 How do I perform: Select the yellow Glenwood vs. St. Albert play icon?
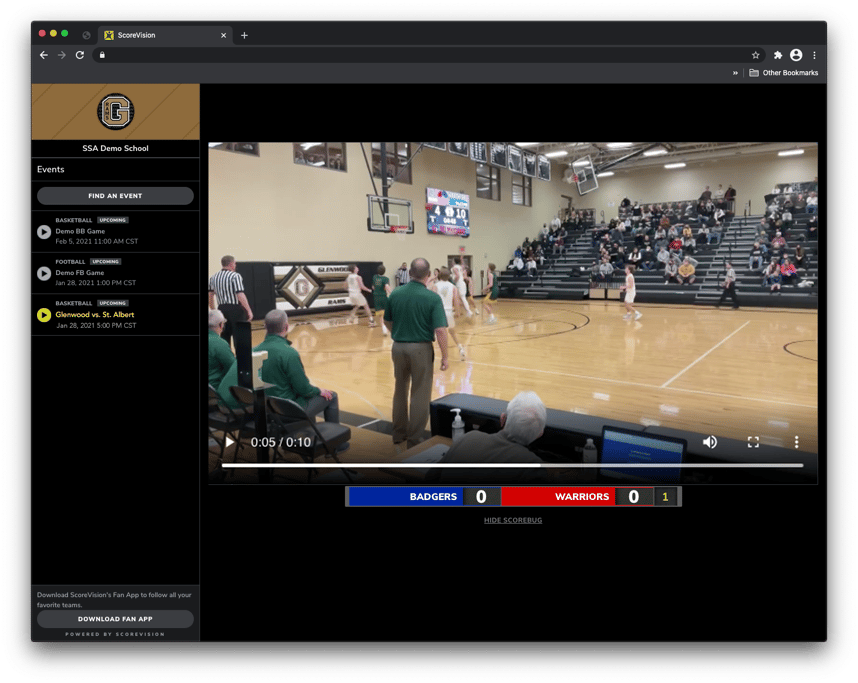(x=43, y=314)
